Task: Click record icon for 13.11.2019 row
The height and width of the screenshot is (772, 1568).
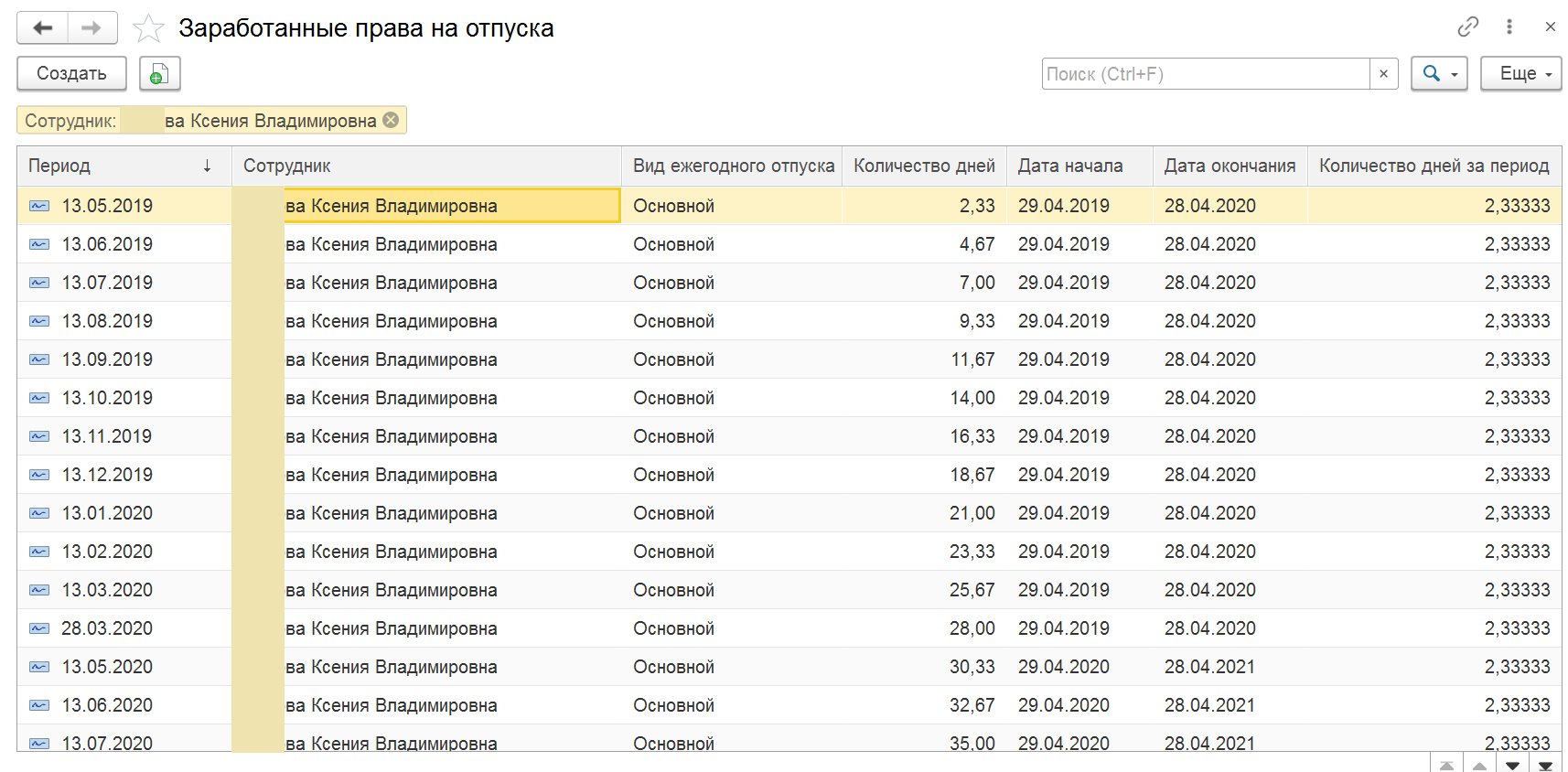Action: click(x=39, y=436)
